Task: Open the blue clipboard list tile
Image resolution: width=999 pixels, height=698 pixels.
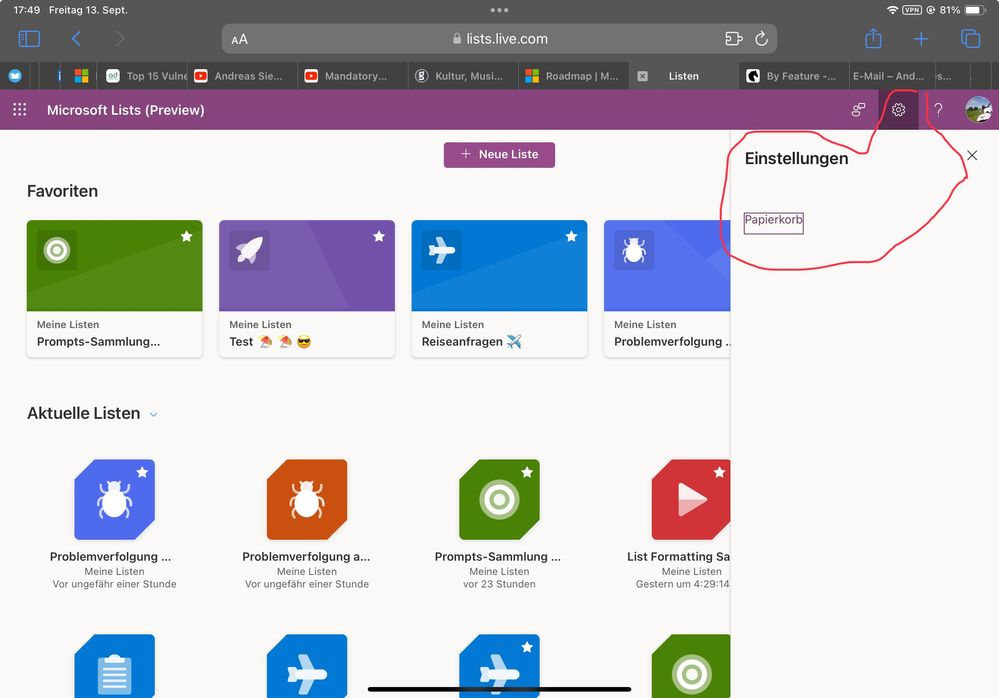Action: [115, 666]
